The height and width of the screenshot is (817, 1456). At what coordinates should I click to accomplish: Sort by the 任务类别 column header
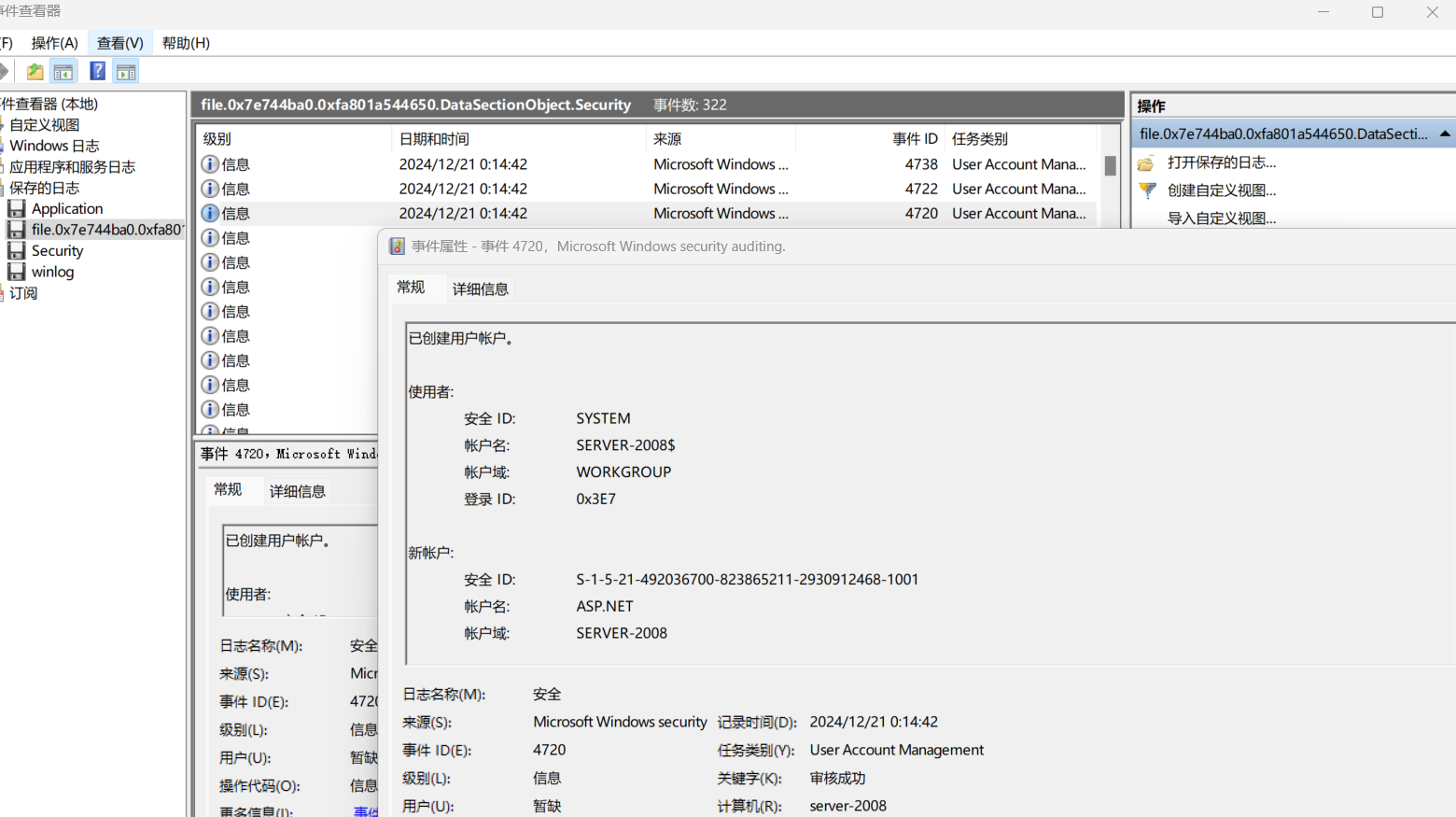tap(1021, 139)
